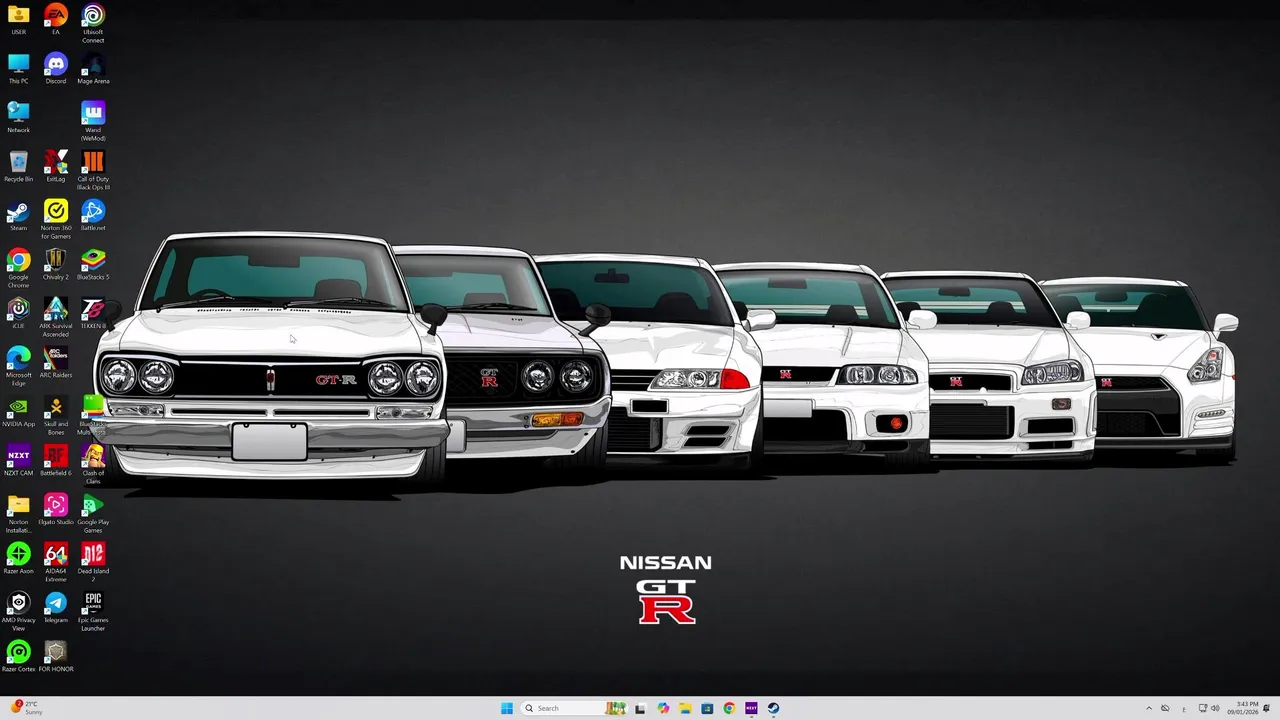Select the This PC desktop icon
The width and height of the screenshot is (1280, 720).
pyautogui.click(x=18, y=69)
